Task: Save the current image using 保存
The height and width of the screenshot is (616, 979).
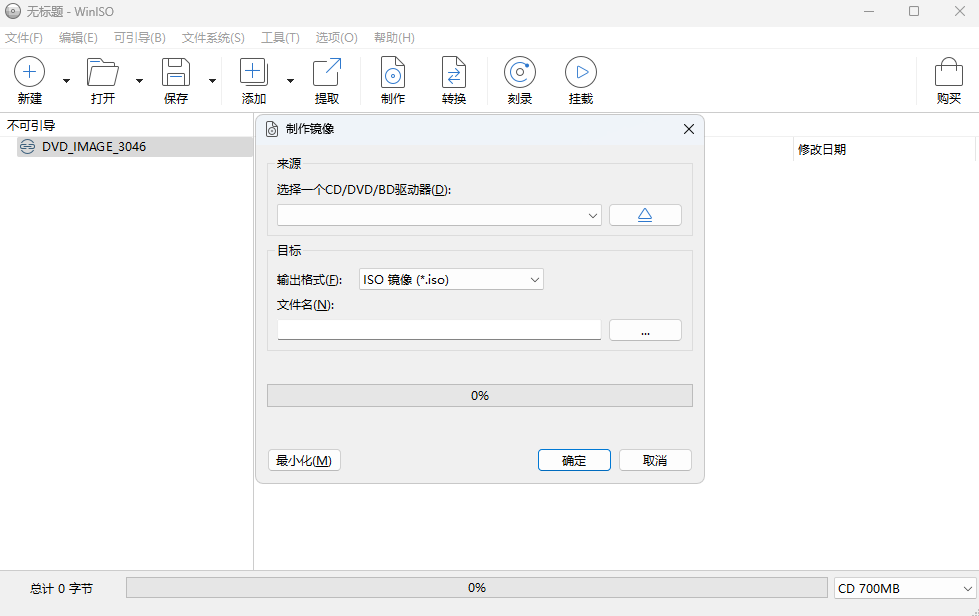Action: (176, 79)
